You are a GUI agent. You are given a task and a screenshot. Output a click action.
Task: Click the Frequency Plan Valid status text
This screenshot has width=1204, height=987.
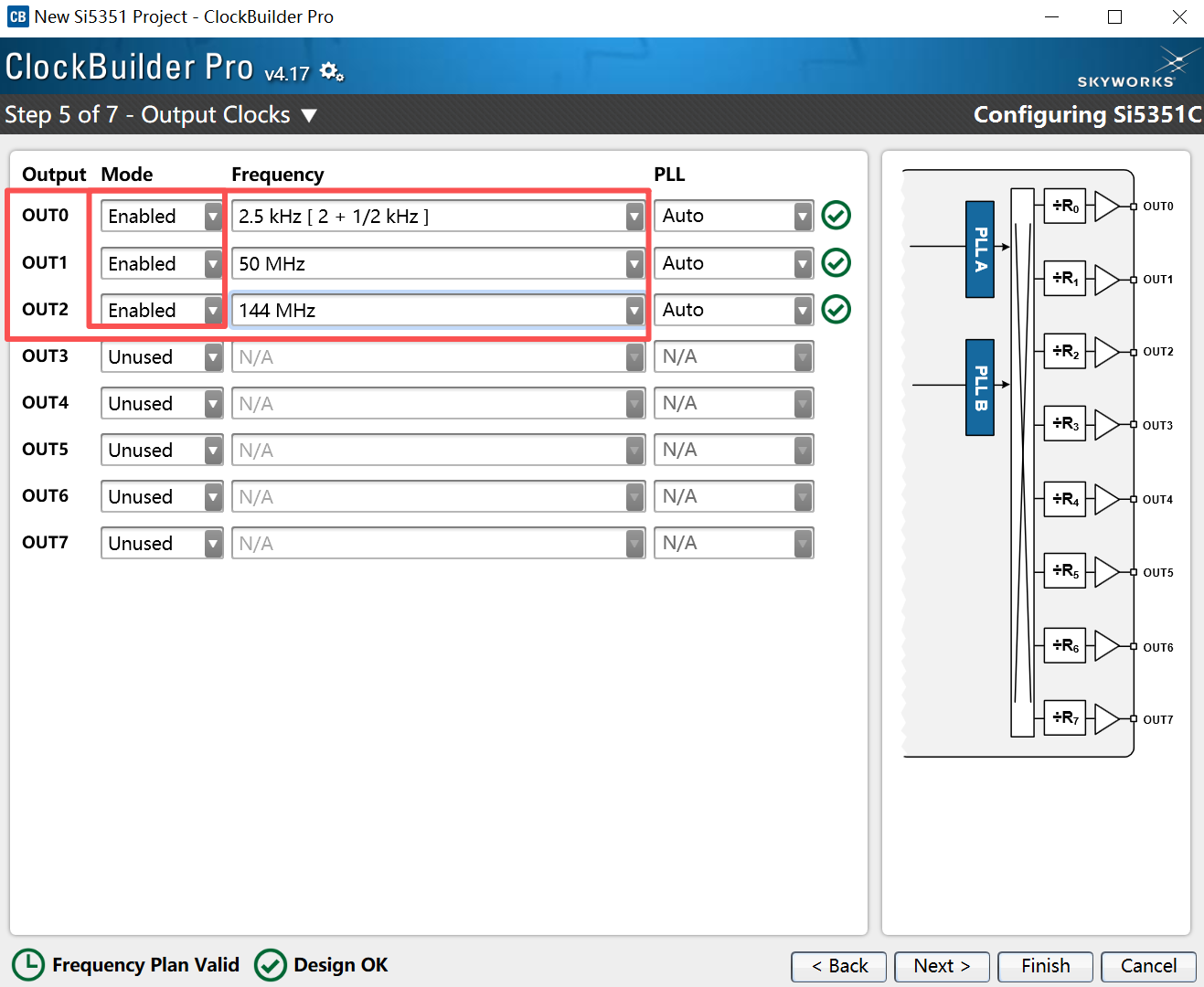(145, 965)
